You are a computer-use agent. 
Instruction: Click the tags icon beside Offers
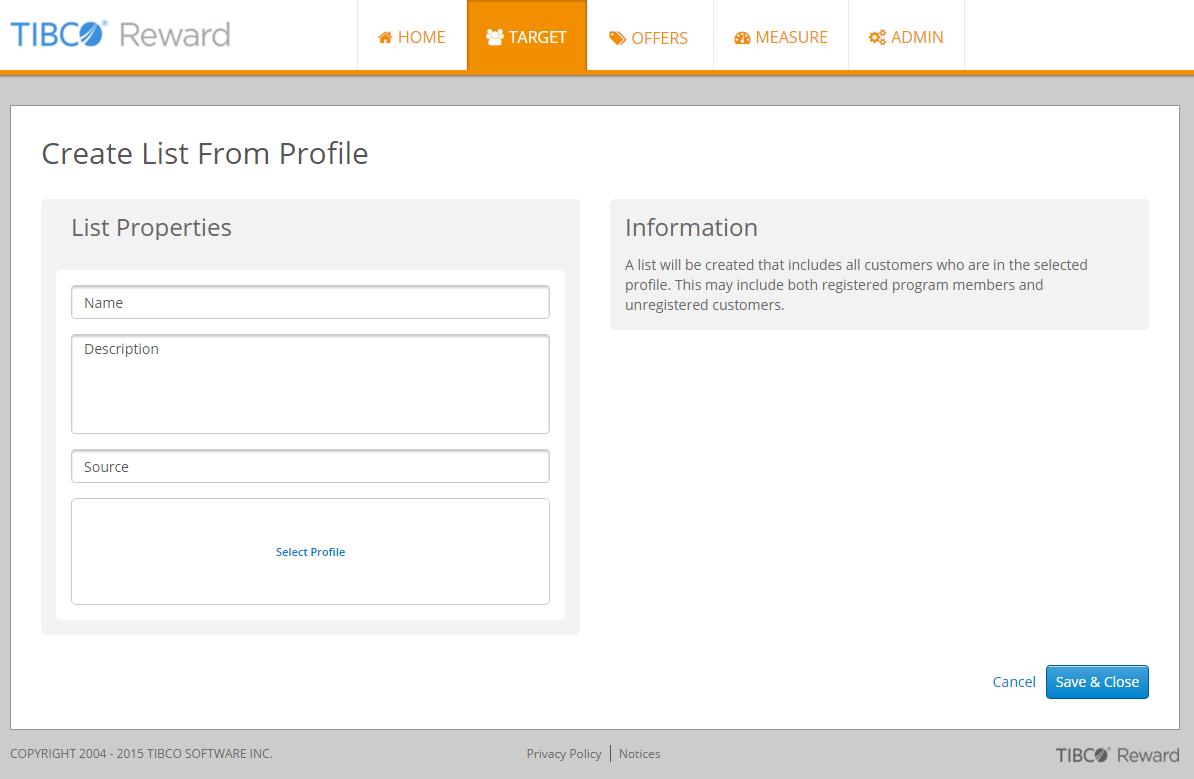618,39
